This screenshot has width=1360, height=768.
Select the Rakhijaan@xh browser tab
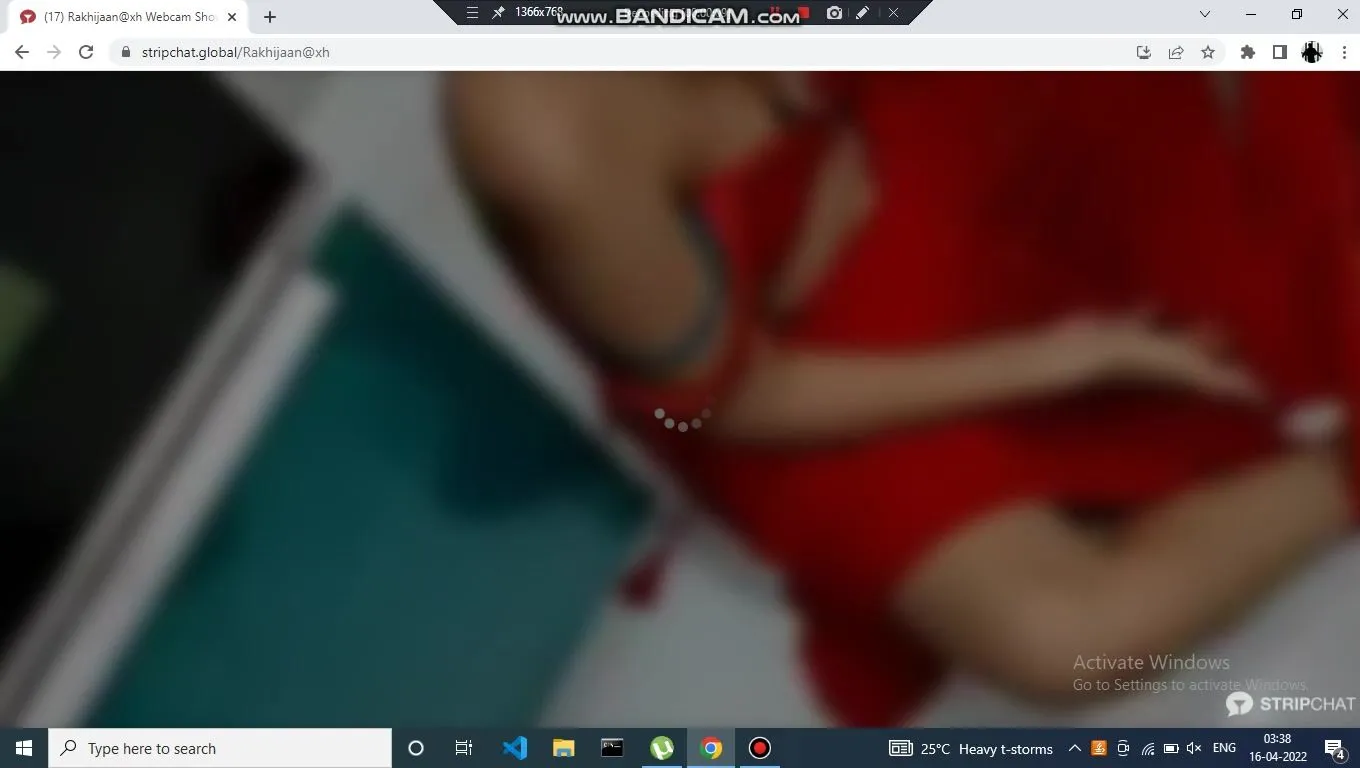[125, 17]
